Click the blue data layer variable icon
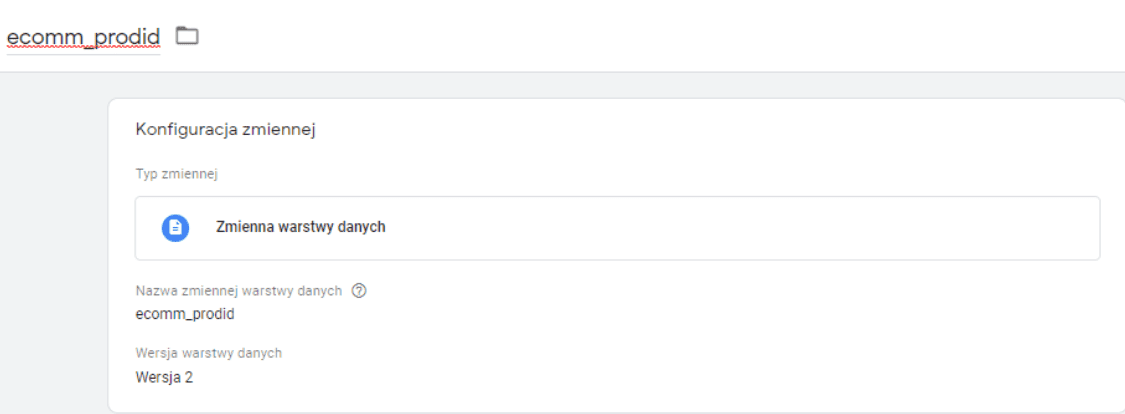 click(x=176, y=227)
